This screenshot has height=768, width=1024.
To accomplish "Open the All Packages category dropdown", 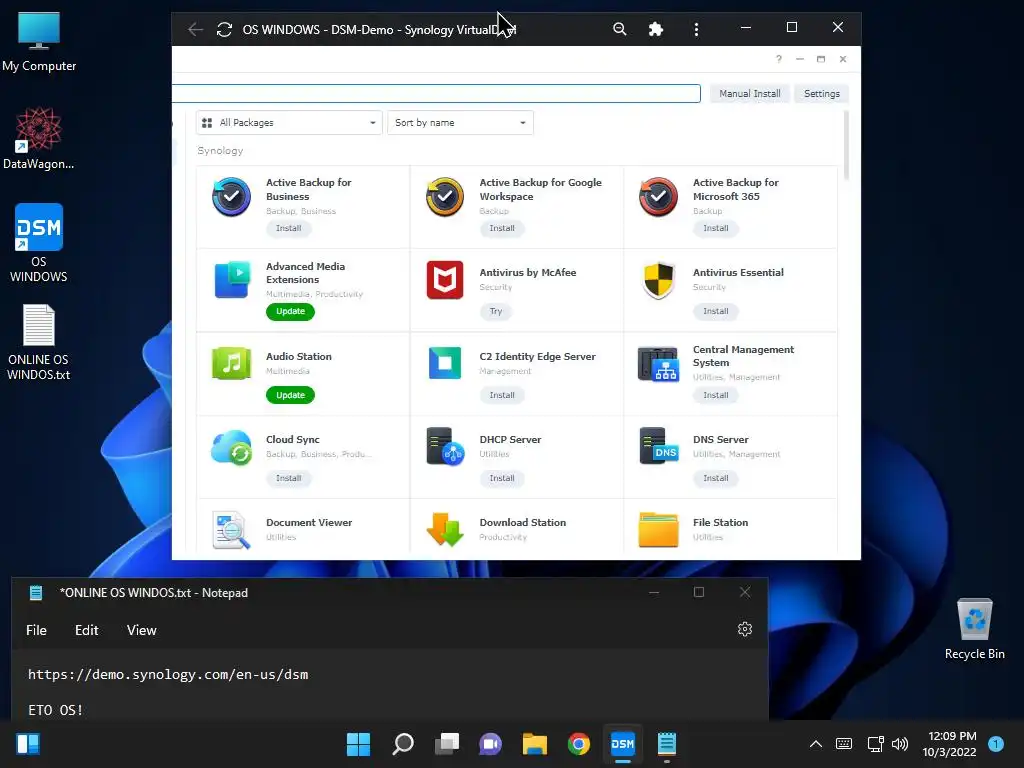I will [x=289, y=123].
